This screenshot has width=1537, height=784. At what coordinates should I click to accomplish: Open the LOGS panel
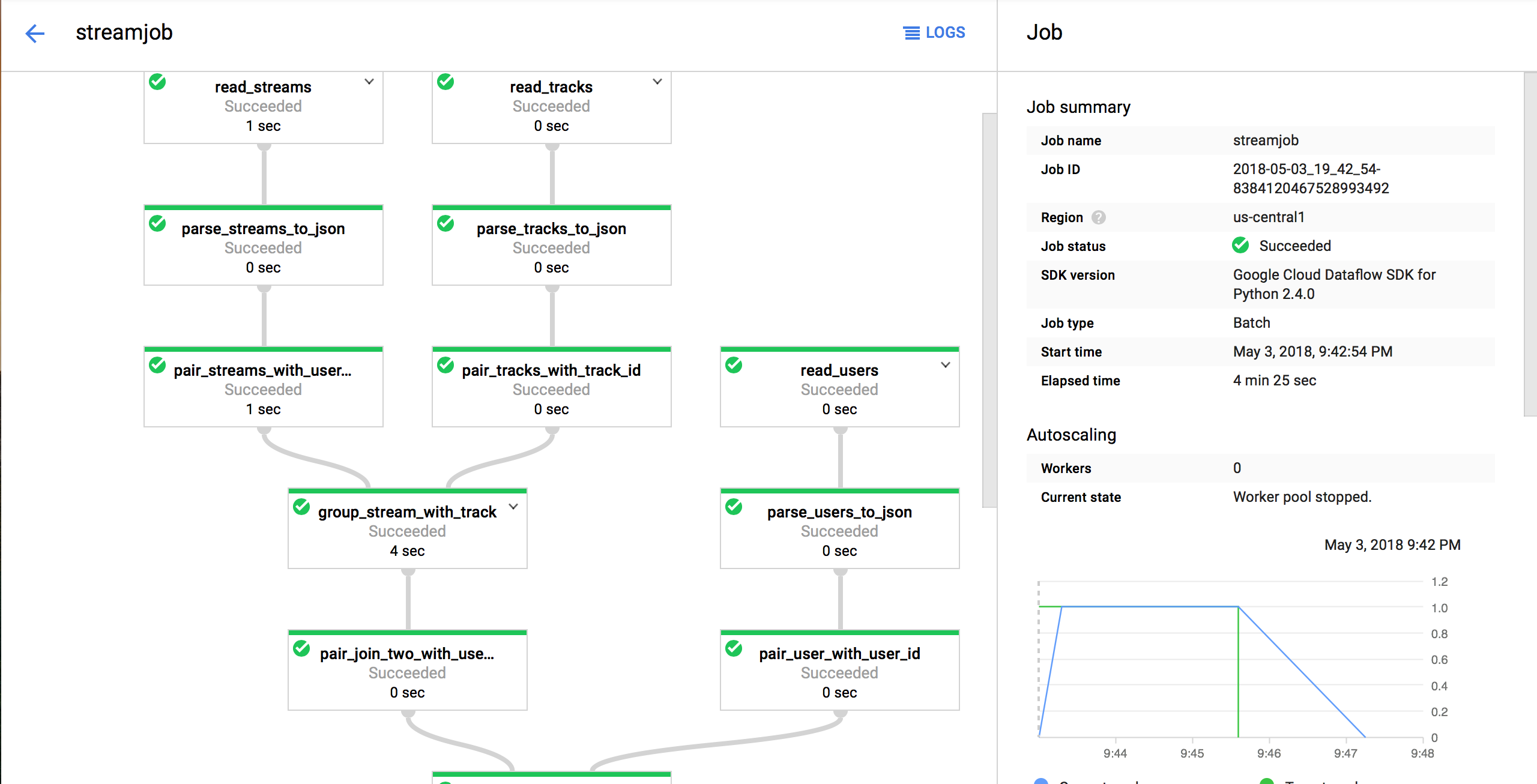coord(934,32)
